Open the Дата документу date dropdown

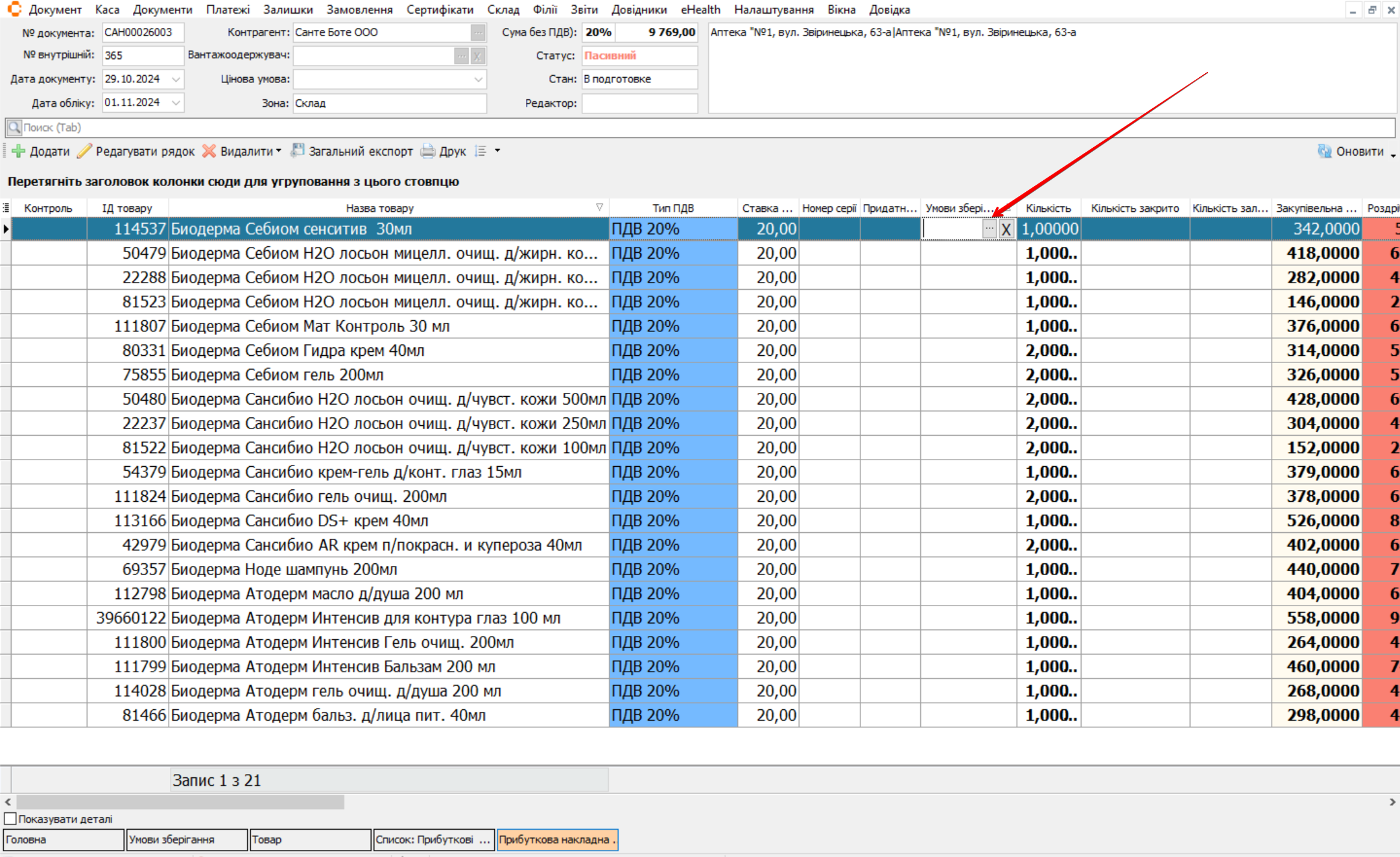pos(176,79)
